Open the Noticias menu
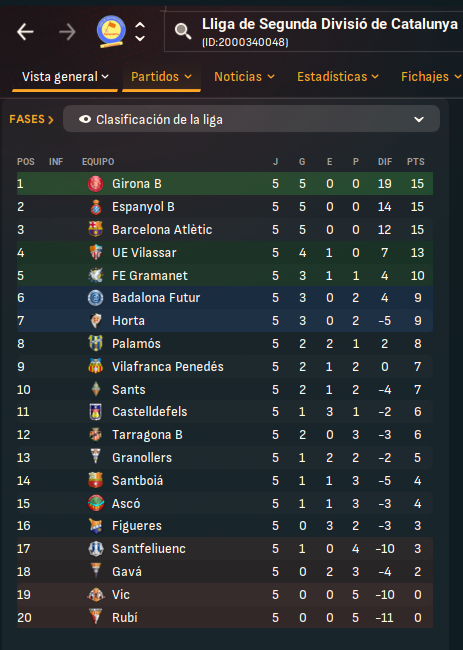Viewport: 463px width, 650px height. [244, 77]
